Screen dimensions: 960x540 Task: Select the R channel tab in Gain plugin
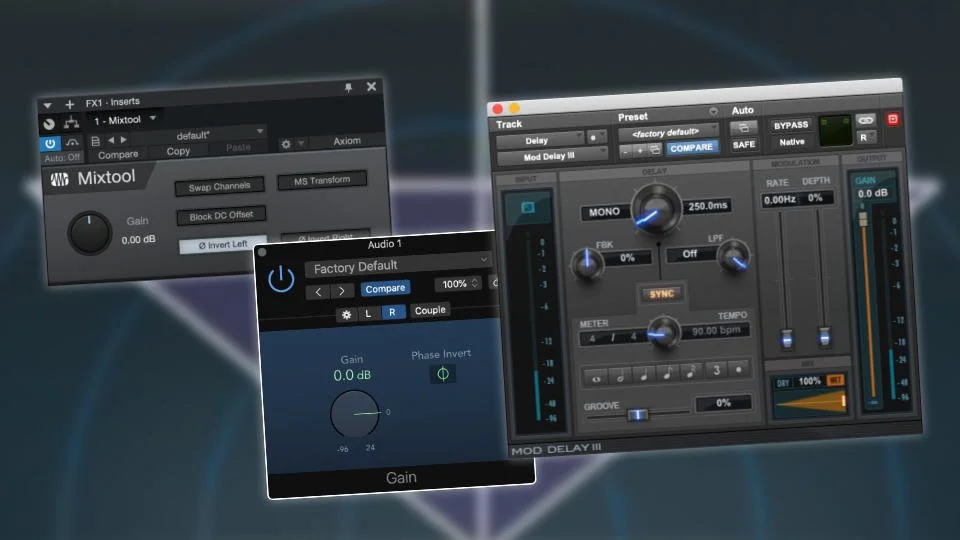392,312
